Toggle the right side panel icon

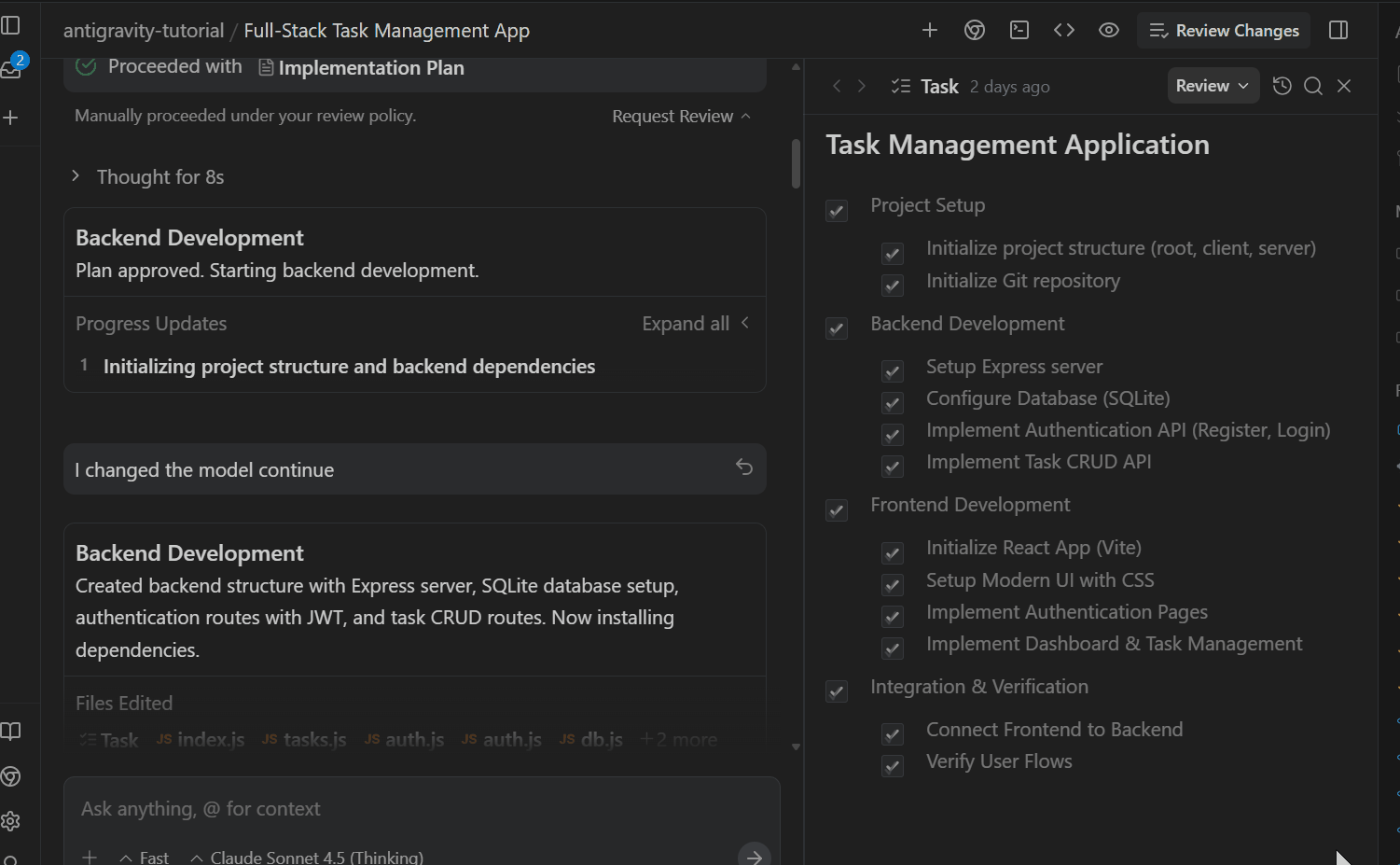[x=1338, y=31]
